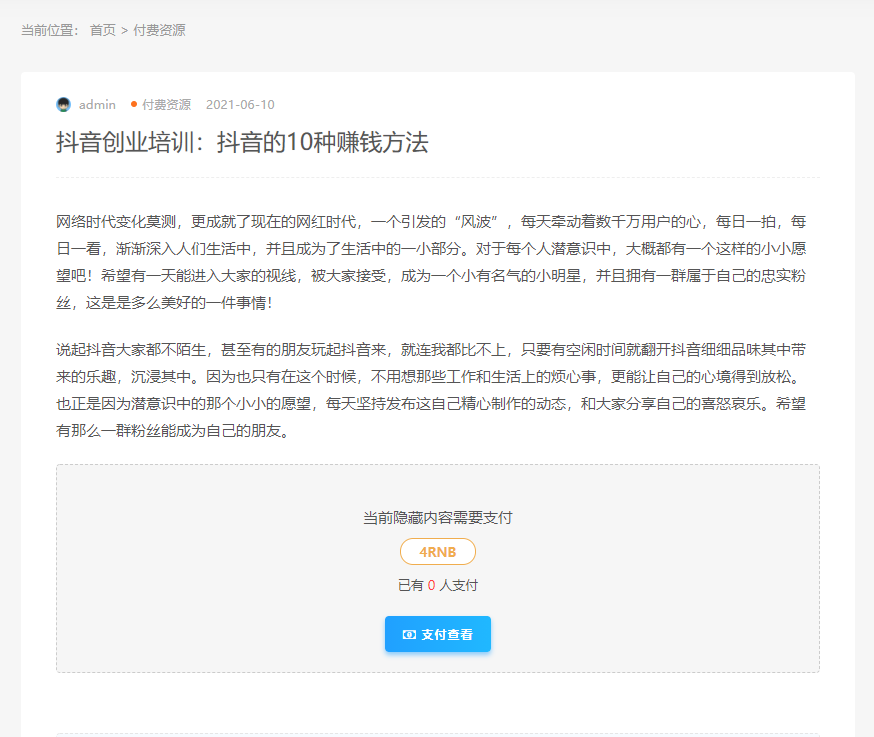Image resolution: width=874 pixels, height=737 pixels.
Task: Go to 首页 in the breadcrumb
Action: [x=103, y=30]
